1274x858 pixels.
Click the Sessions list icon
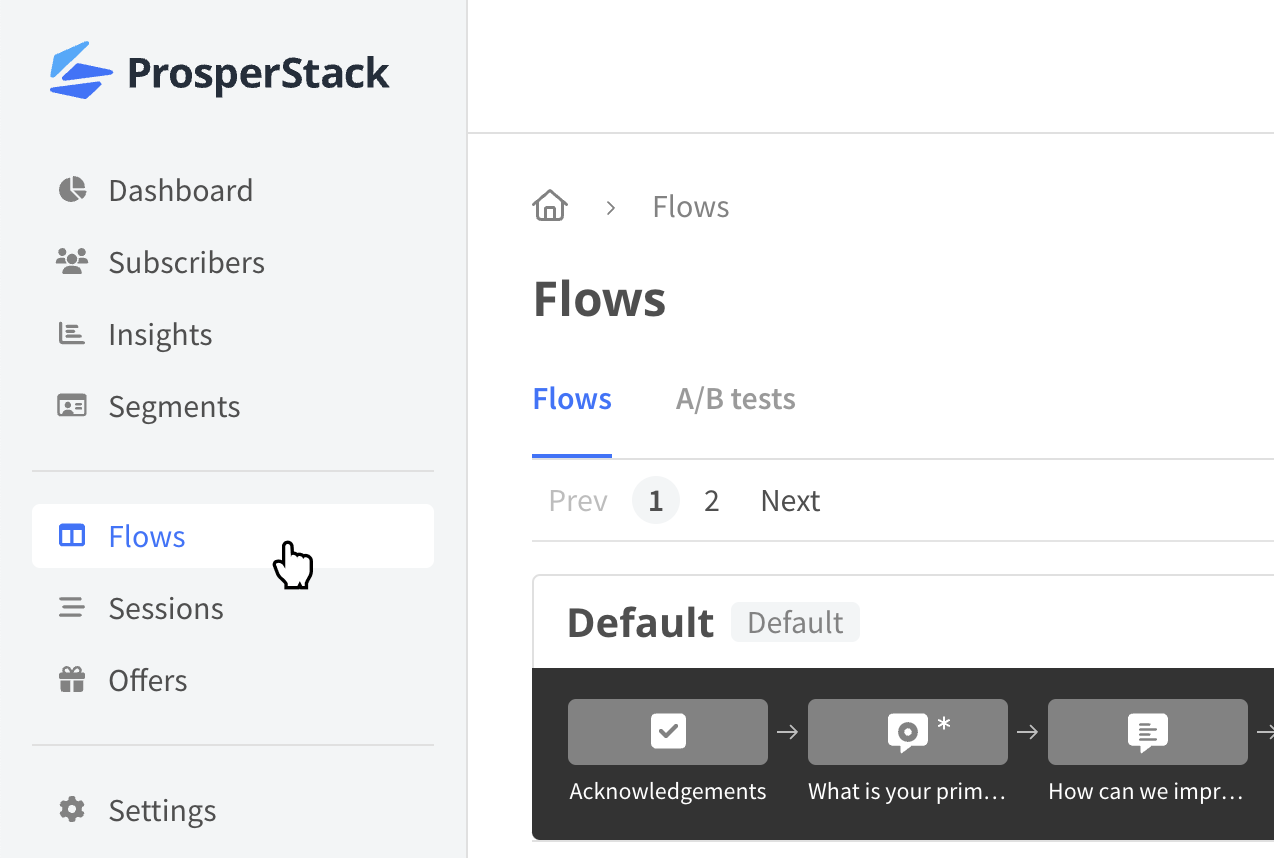coord(71,607)
